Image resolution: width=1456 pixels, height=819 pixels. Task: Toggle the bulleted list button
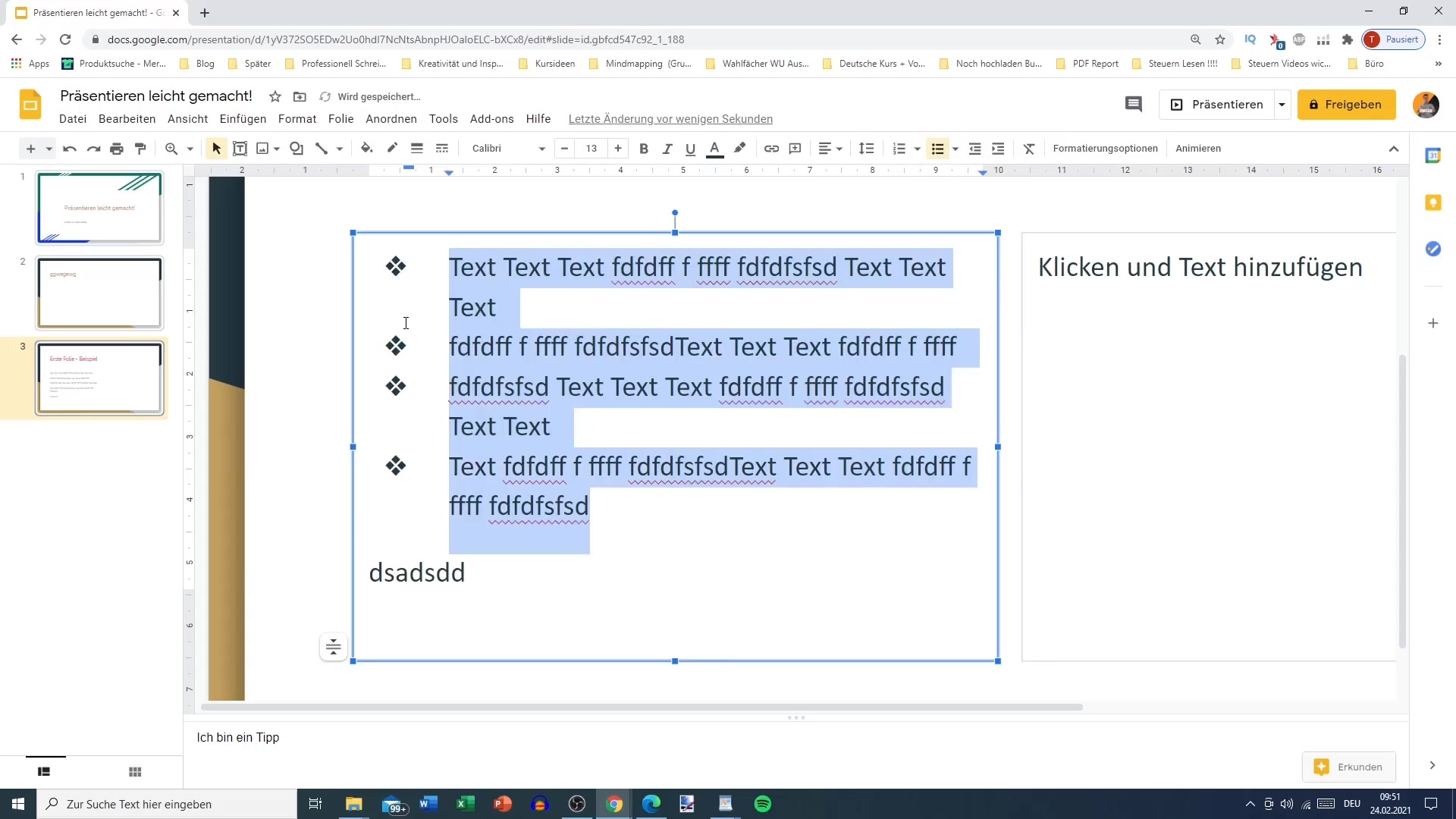[937, 149]
